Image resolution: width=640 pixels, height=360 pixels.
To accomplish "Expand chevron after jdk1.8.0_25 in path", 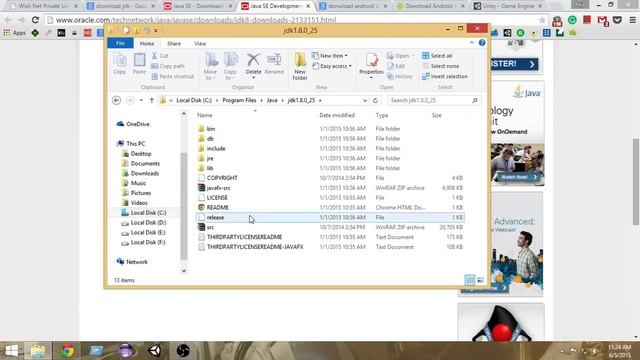I will coord(320,100).
